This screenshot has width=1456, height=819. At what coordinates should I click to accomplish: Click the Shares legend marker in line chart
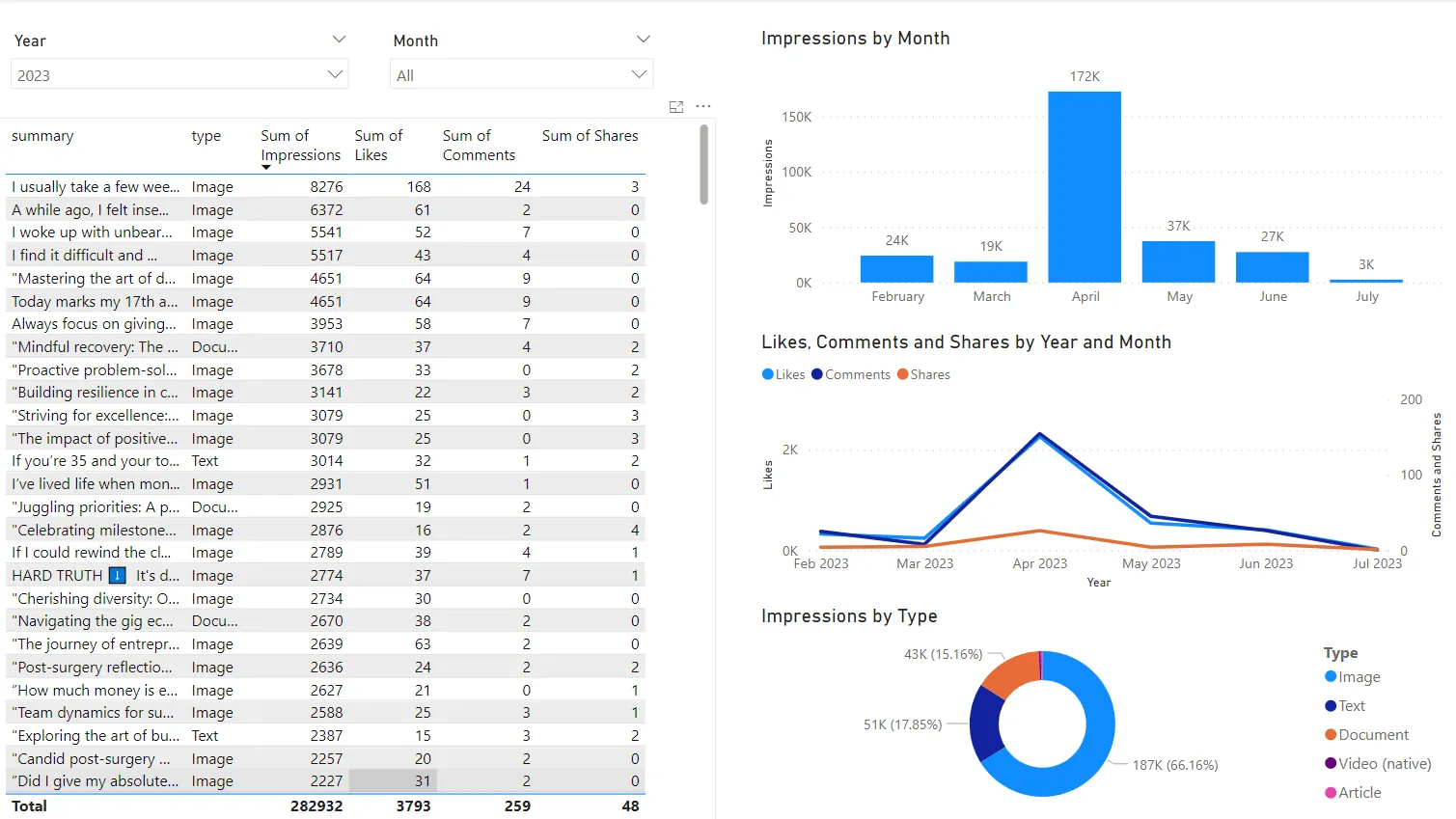click(902, 374)
